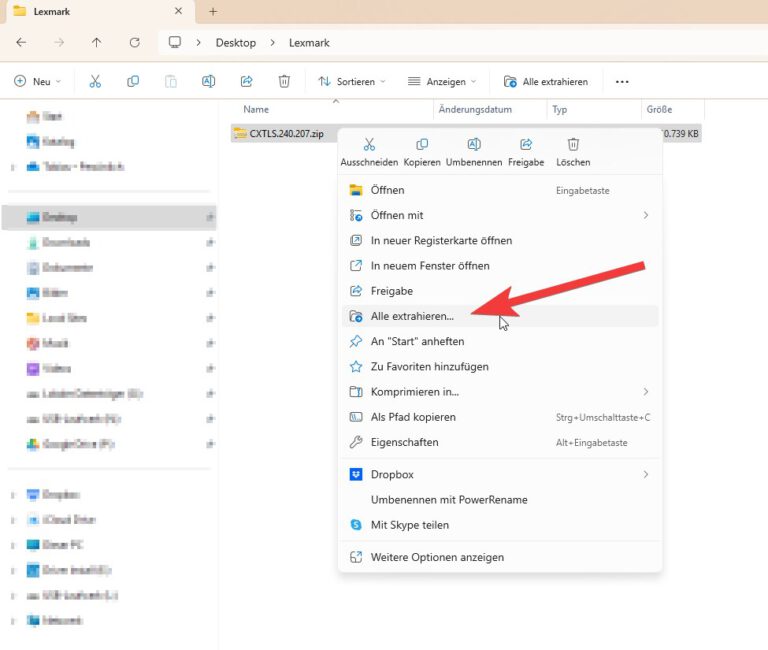768x650 pixels.
Task: Click the toolbar Share icon
Action: pyautogui.click(x=246, y=81)
